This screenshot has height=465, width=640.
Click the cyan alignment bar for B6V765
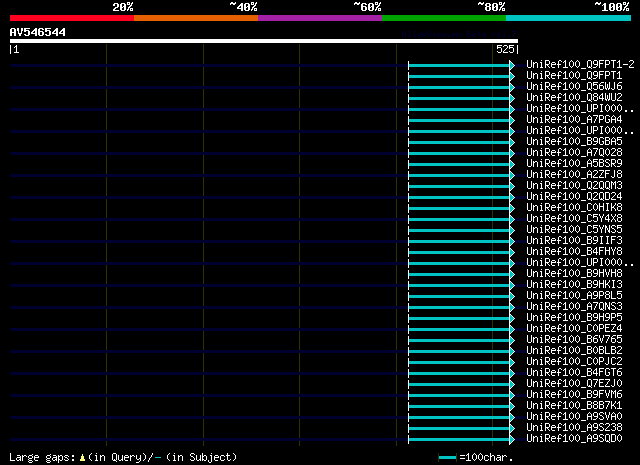tap(459, 341)
